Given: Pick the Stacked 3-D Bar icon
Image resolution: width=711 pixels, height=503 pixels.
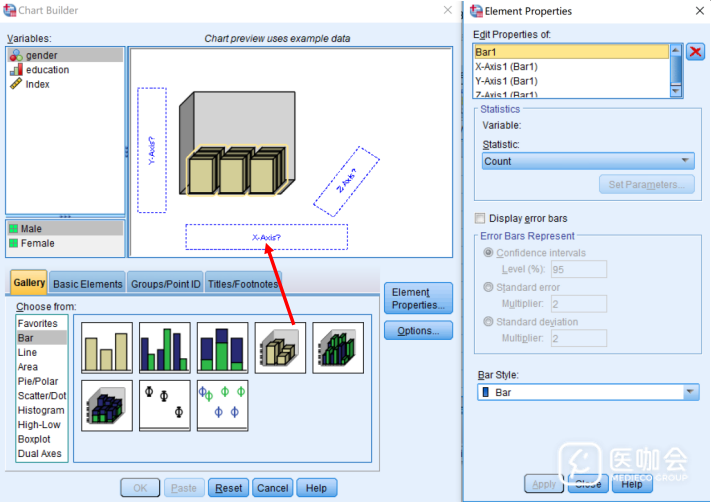Looking at the screenshot, I should point(106,404).
